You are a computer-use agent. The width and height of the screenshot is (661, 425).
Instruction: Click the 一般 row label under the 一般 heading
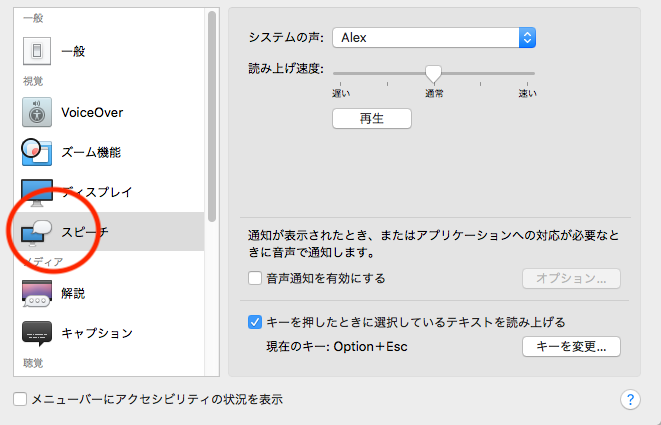73,51
